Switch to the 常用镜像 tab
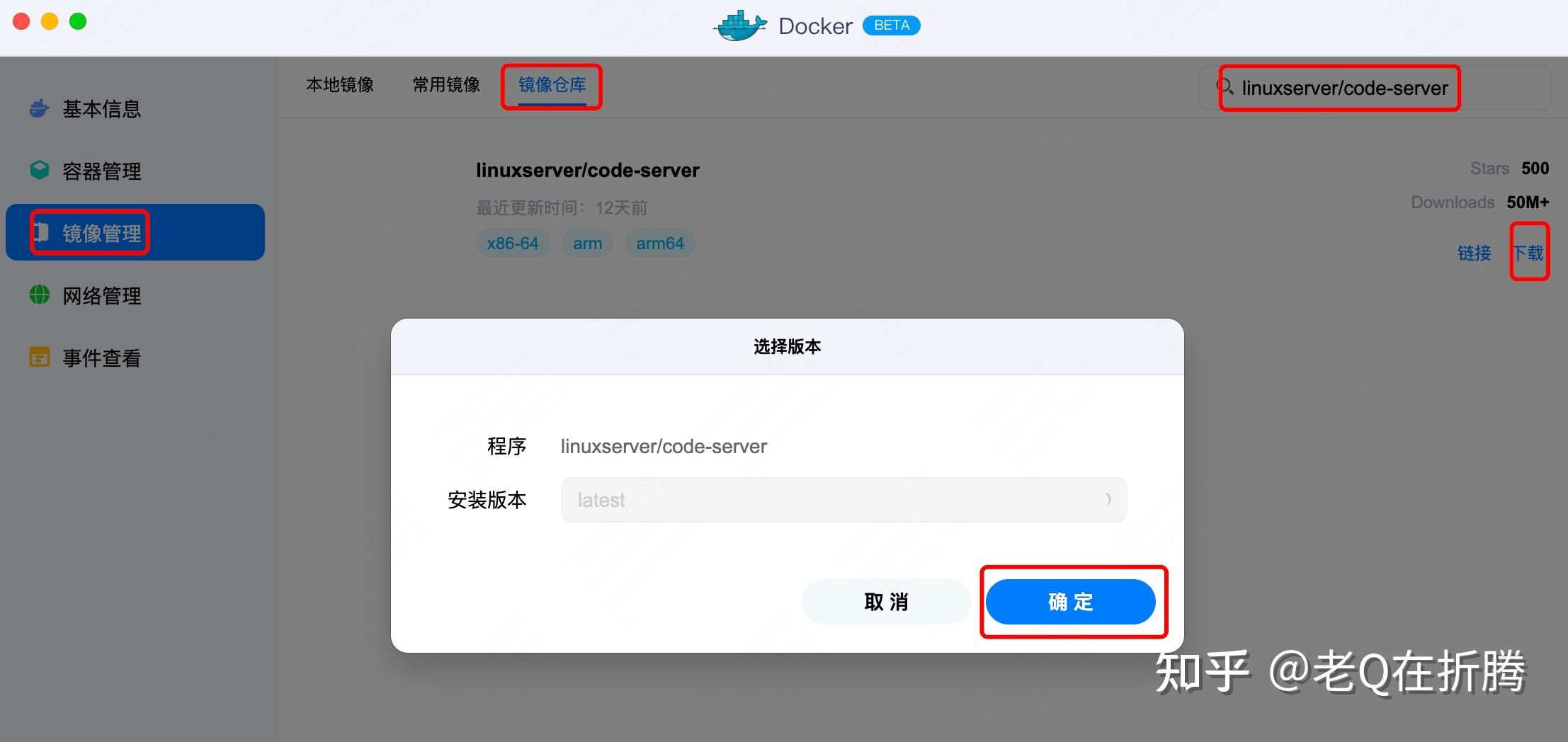This screenshot has width=1568, height=742. [x=445, y=84]
